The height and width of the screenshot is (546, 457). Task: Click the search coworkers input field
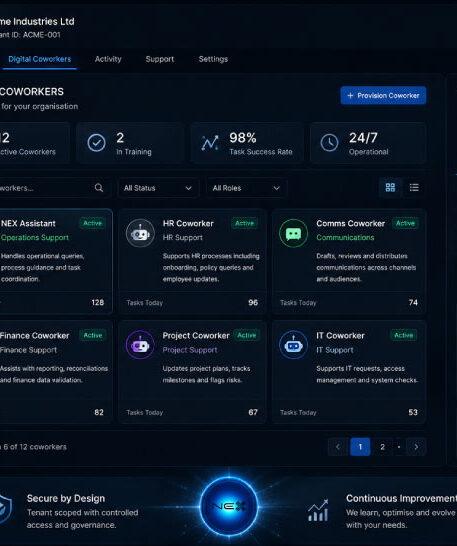tap(55, 188)
